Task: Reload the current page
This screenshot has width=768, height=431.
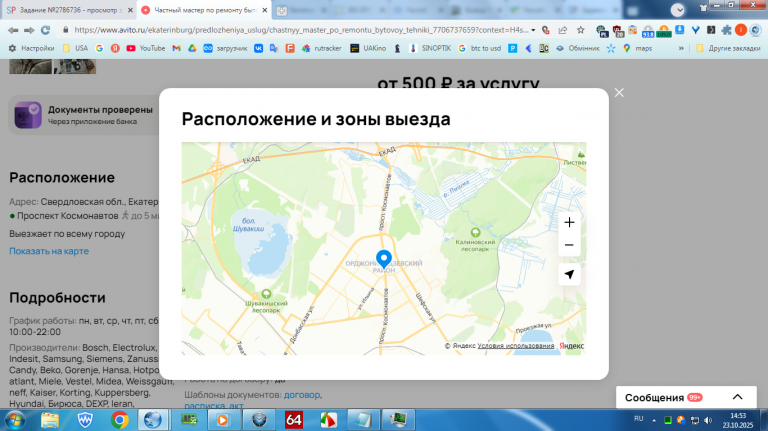Action: [45, 30]
